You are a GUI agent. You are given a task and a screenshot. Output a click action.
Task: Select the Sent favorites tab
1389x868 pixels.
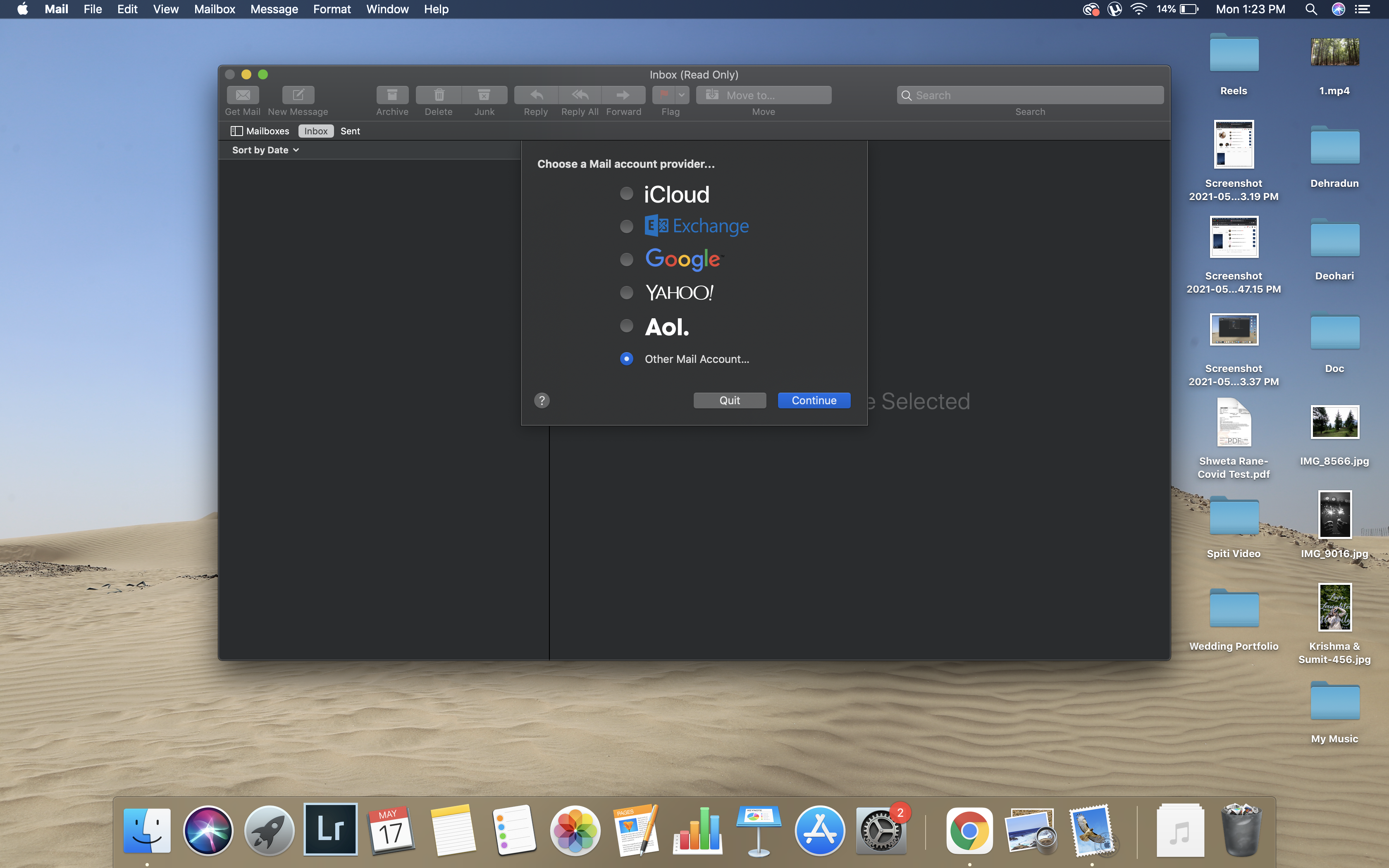pos(350,131)
